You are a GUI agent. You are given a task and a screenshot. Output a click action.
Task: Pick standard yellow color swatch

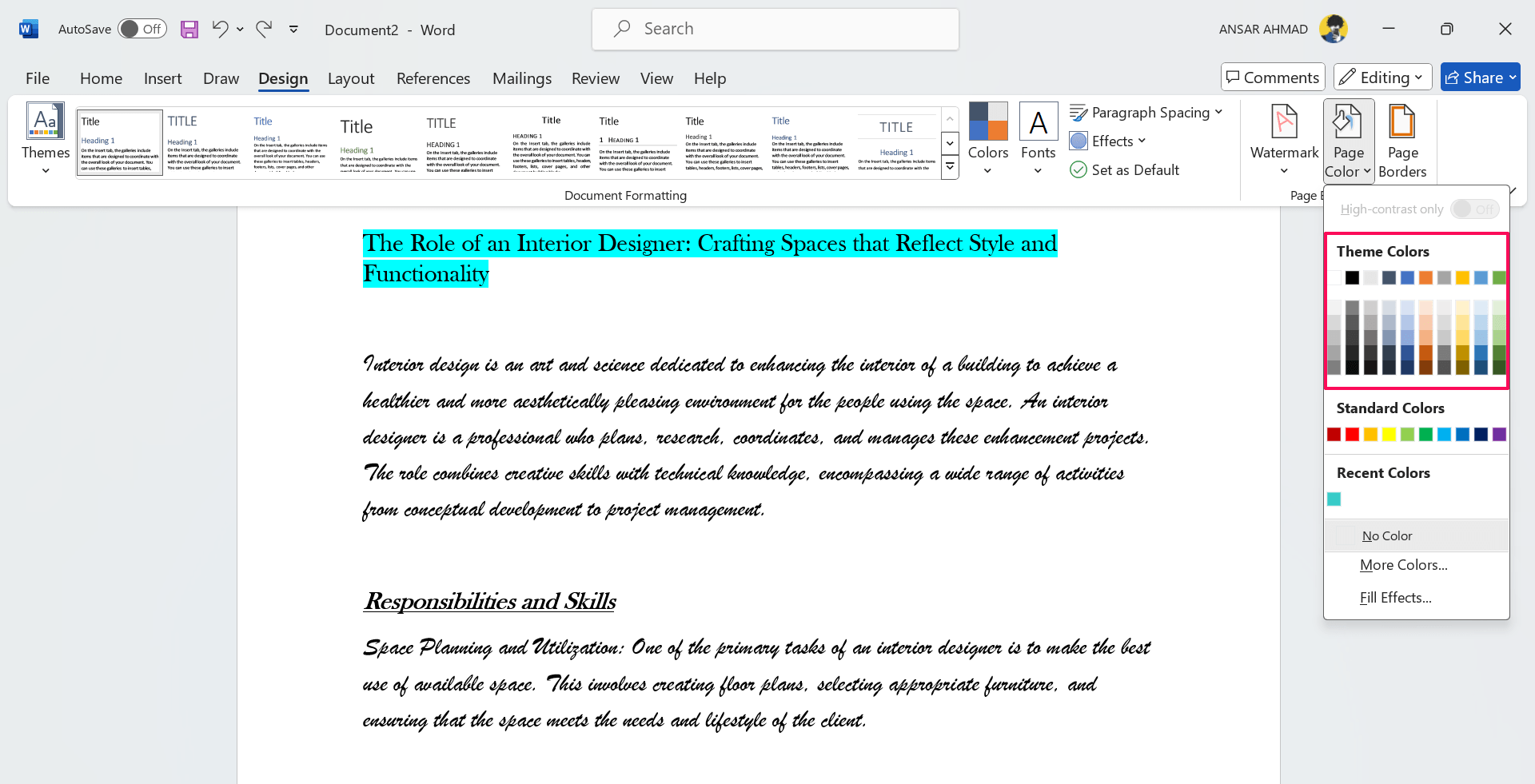pyautogui.click(x=1389, y=434)
